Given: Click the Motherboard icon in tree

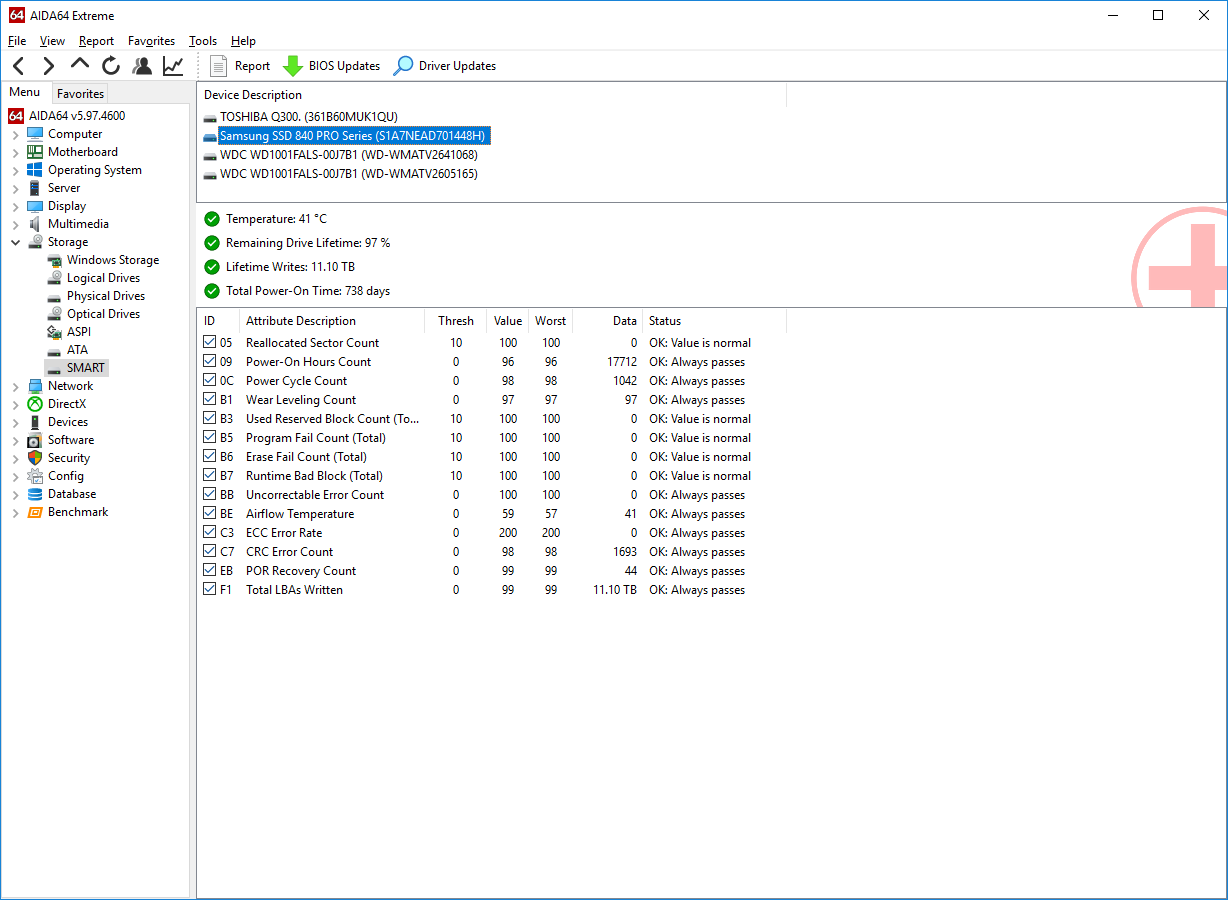Looking at the screenshot, I should tap(35, 152).
